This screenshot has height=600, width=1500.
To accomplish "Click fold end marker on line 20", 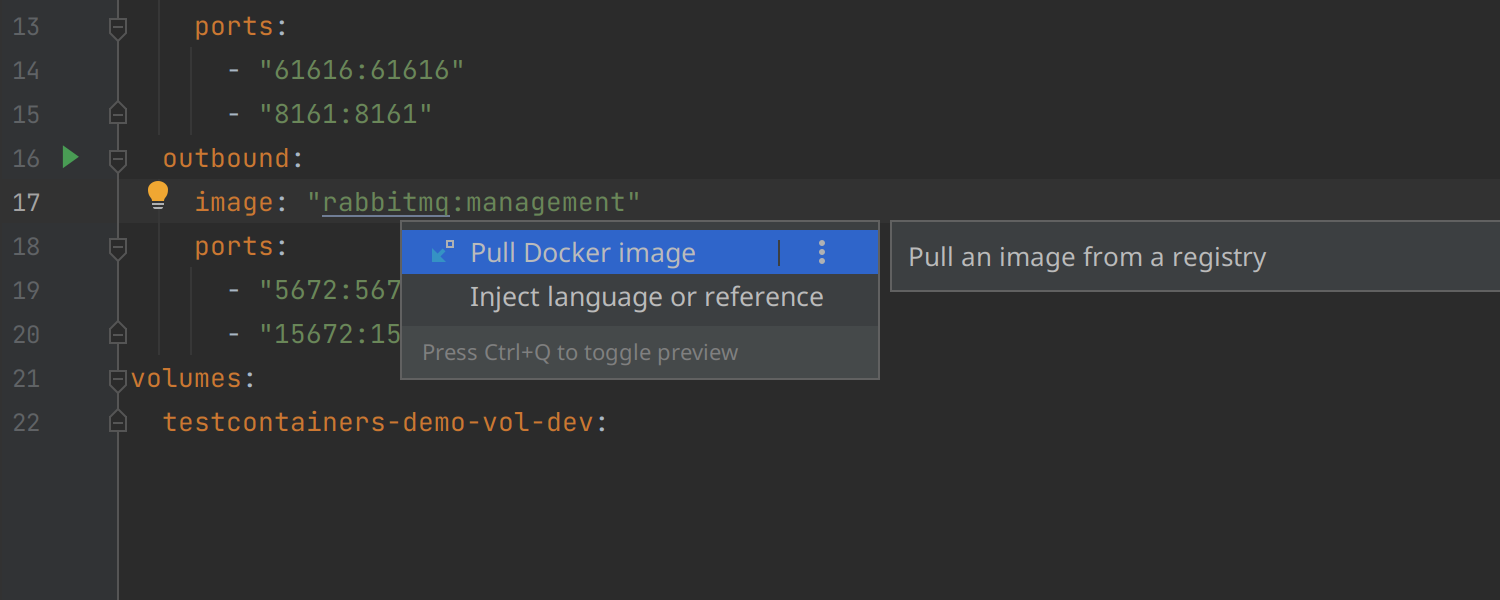I will pos(118,333).
